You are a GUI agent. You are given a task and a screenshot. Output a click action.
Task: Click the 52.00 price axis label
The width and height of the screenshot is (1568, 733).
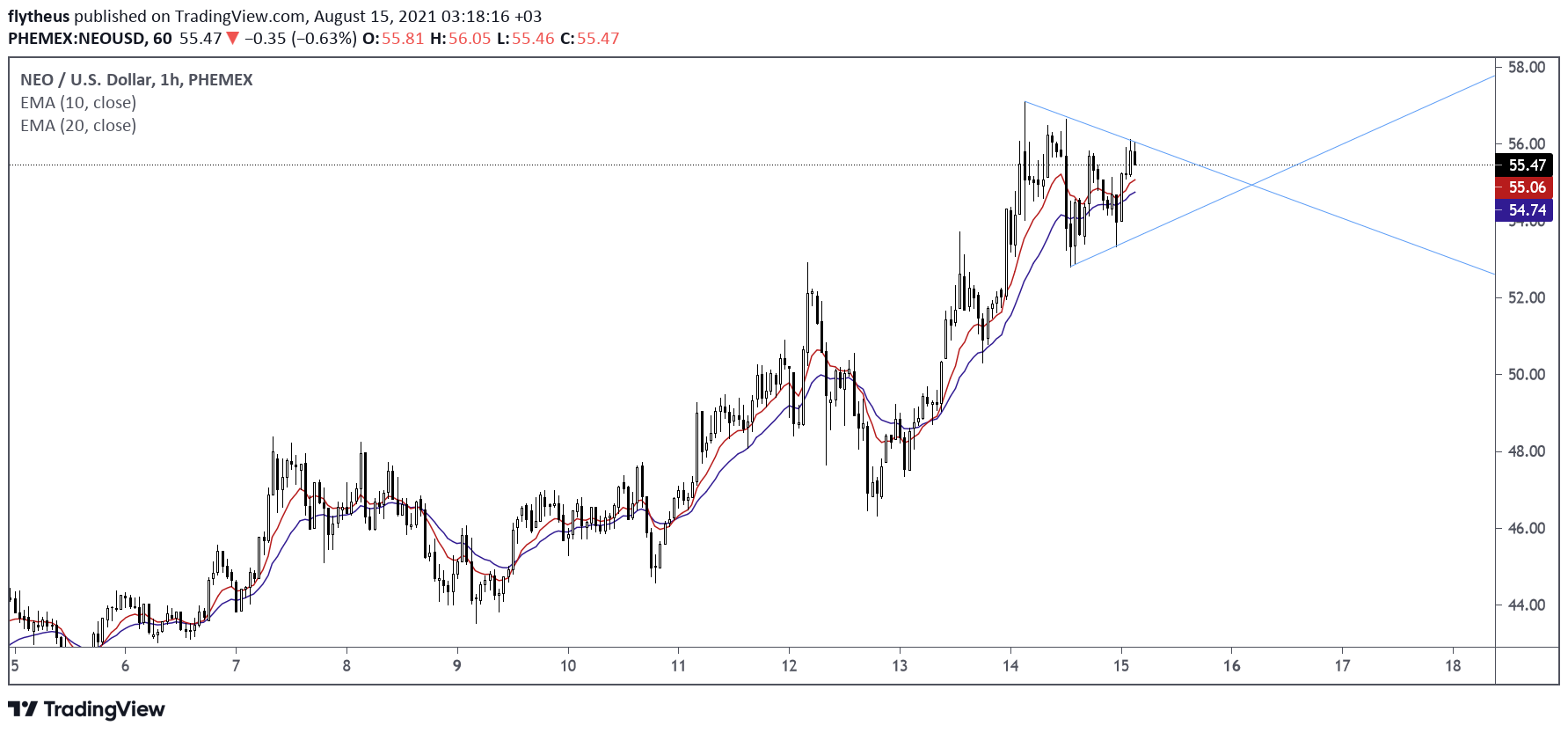[x=1526, y=297]
